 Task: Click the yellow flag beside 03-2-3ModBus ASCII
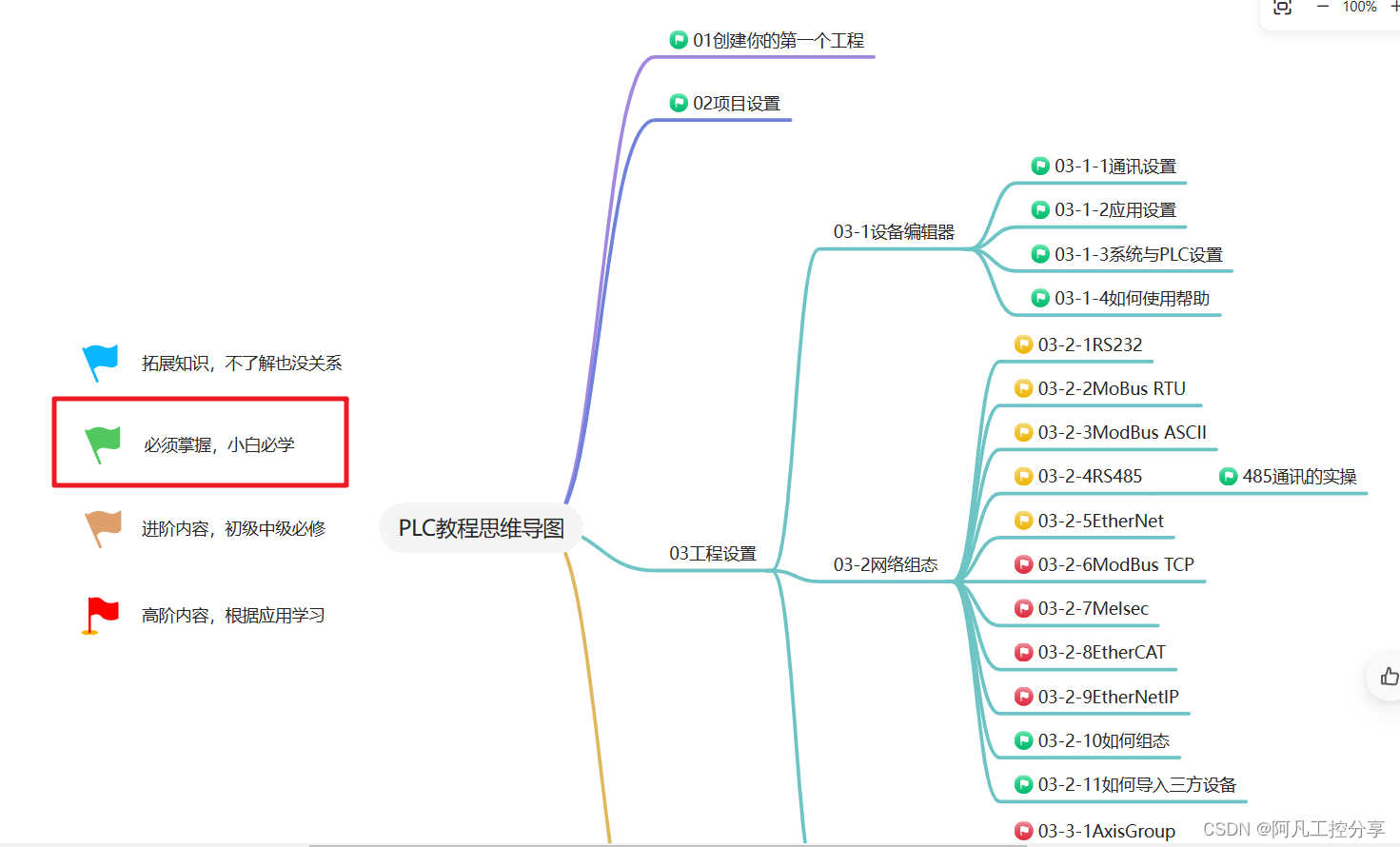click(x=1024, y=432)
